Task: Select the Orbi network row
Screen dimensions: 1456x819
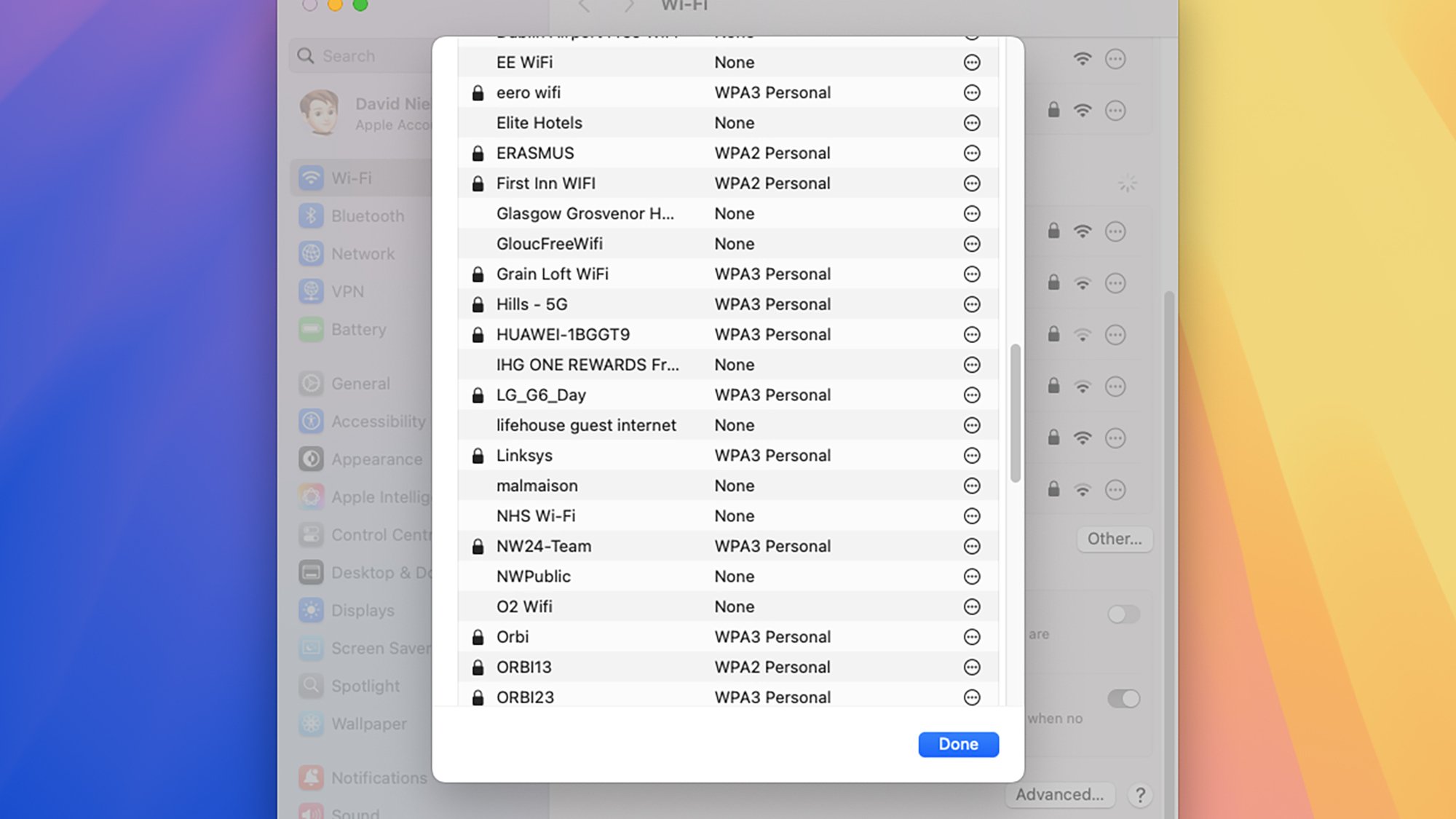Action: tap(727, 636)
